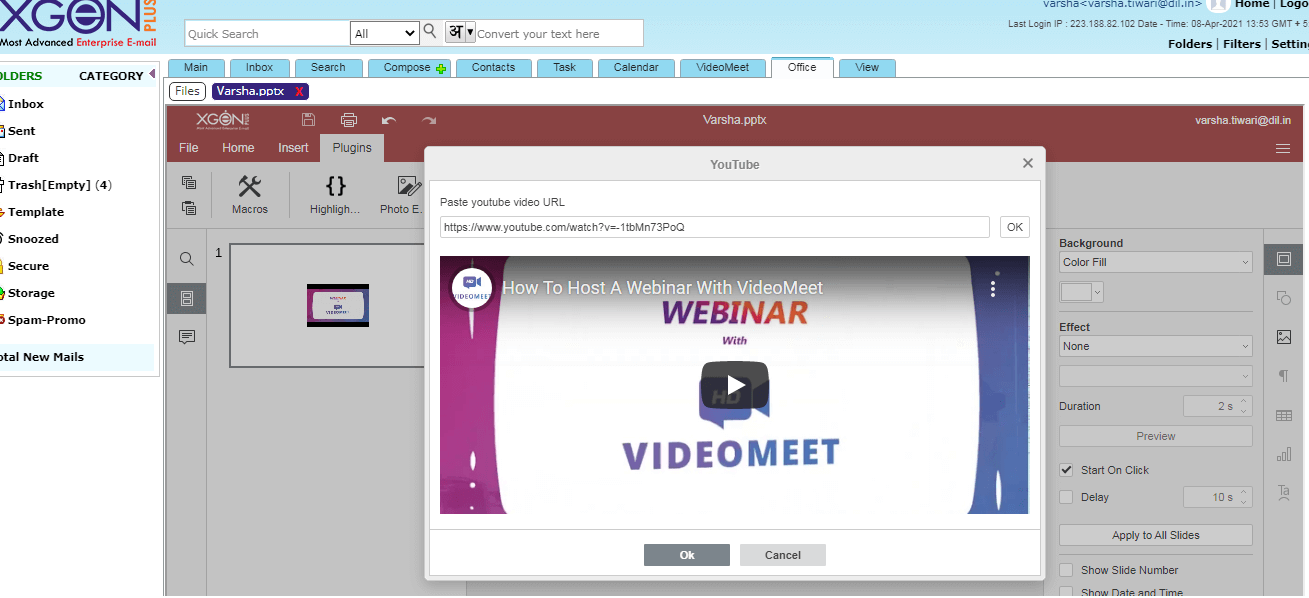This screenshot has height=598, width=1309.
Task: Click the Apply to All Slides button
Action: tap(1156, 535)
